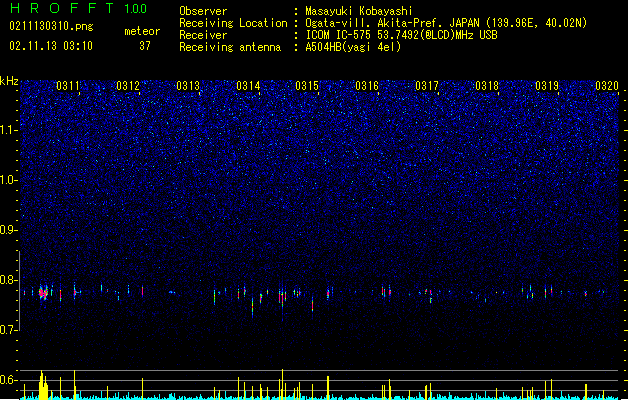Click the 0.9 frequency axis label
The image size is (629, 400).
click(x=8, y=230)
